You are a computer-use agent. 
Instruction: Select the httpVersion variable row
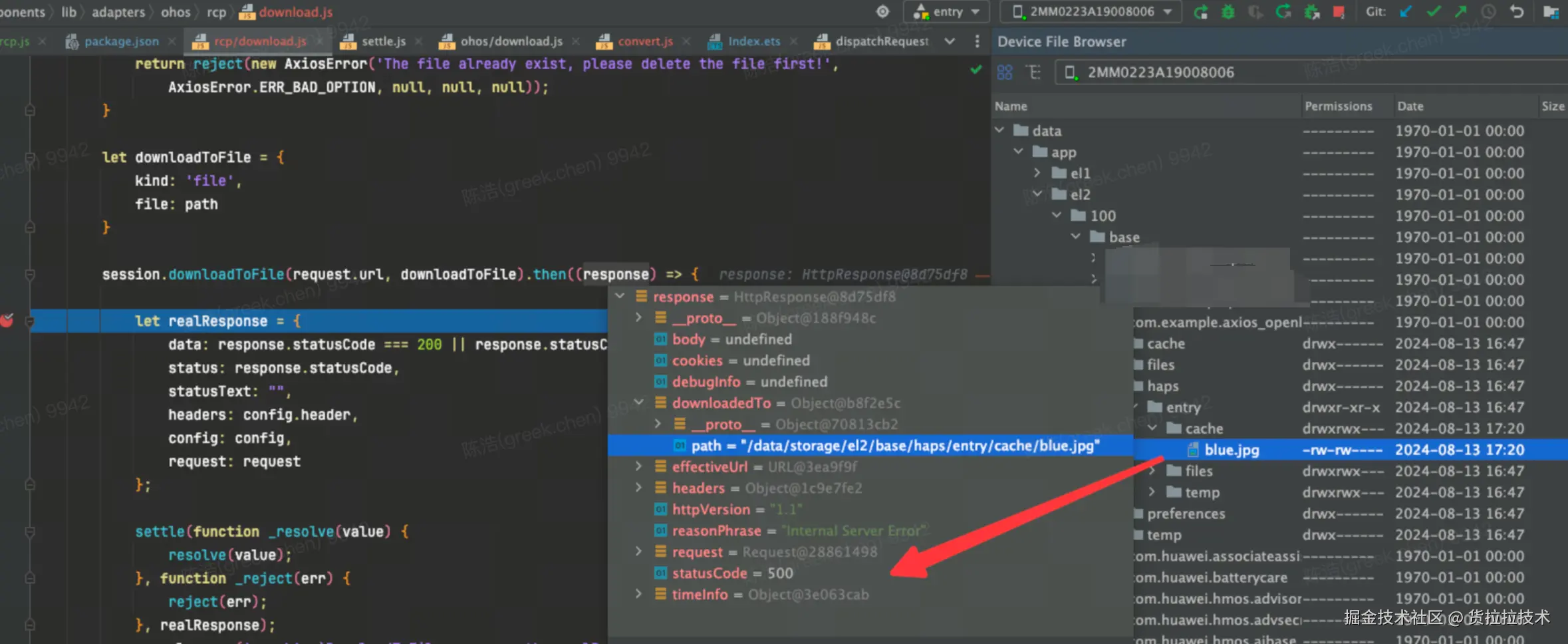pos(870,509)
